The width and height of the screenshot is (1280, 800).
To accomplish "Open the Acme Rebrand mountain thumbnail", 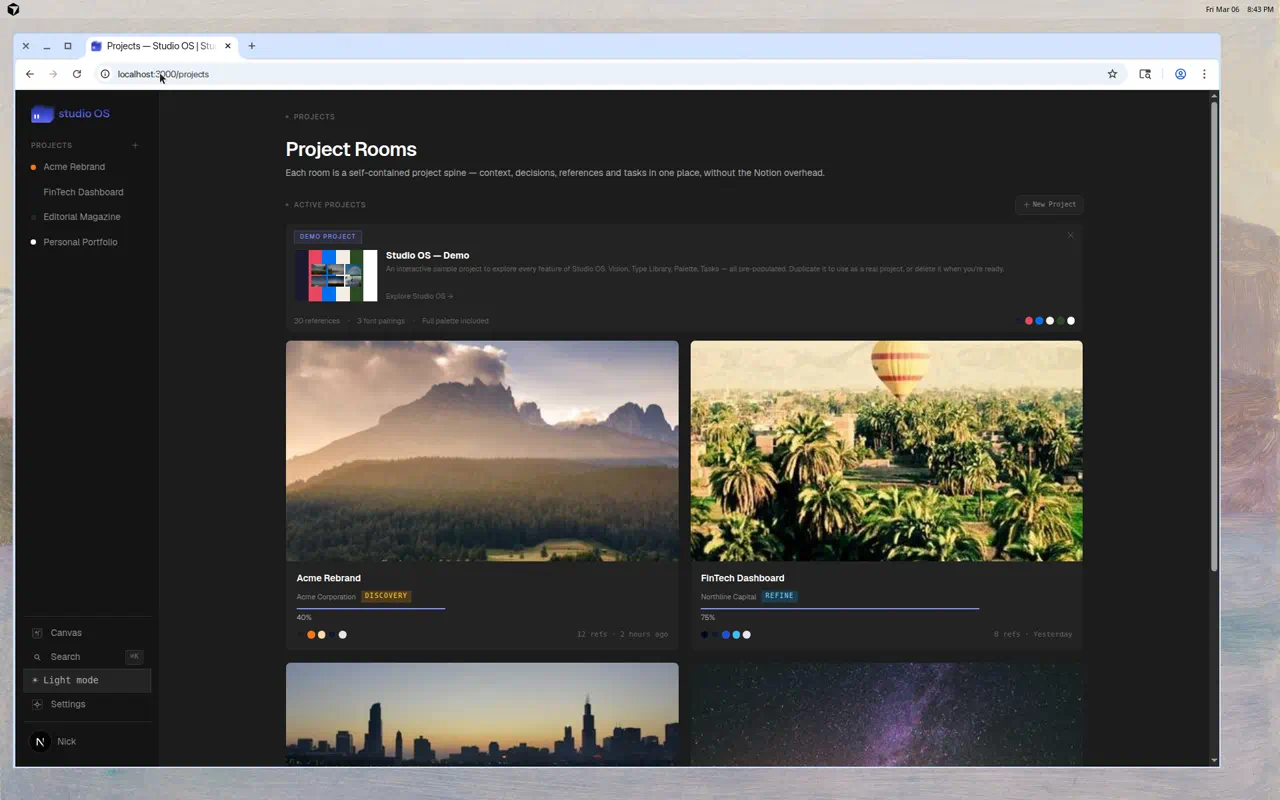I will click(482, 450).
